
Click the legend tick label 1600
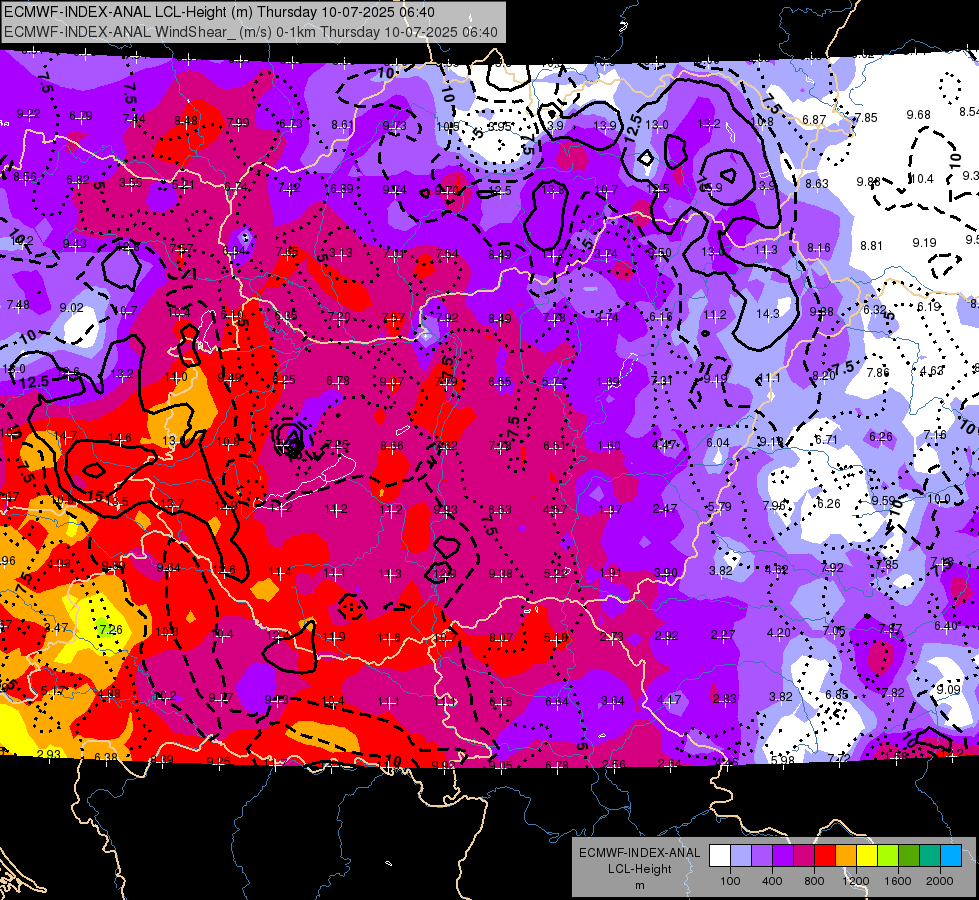click(898, 881)
